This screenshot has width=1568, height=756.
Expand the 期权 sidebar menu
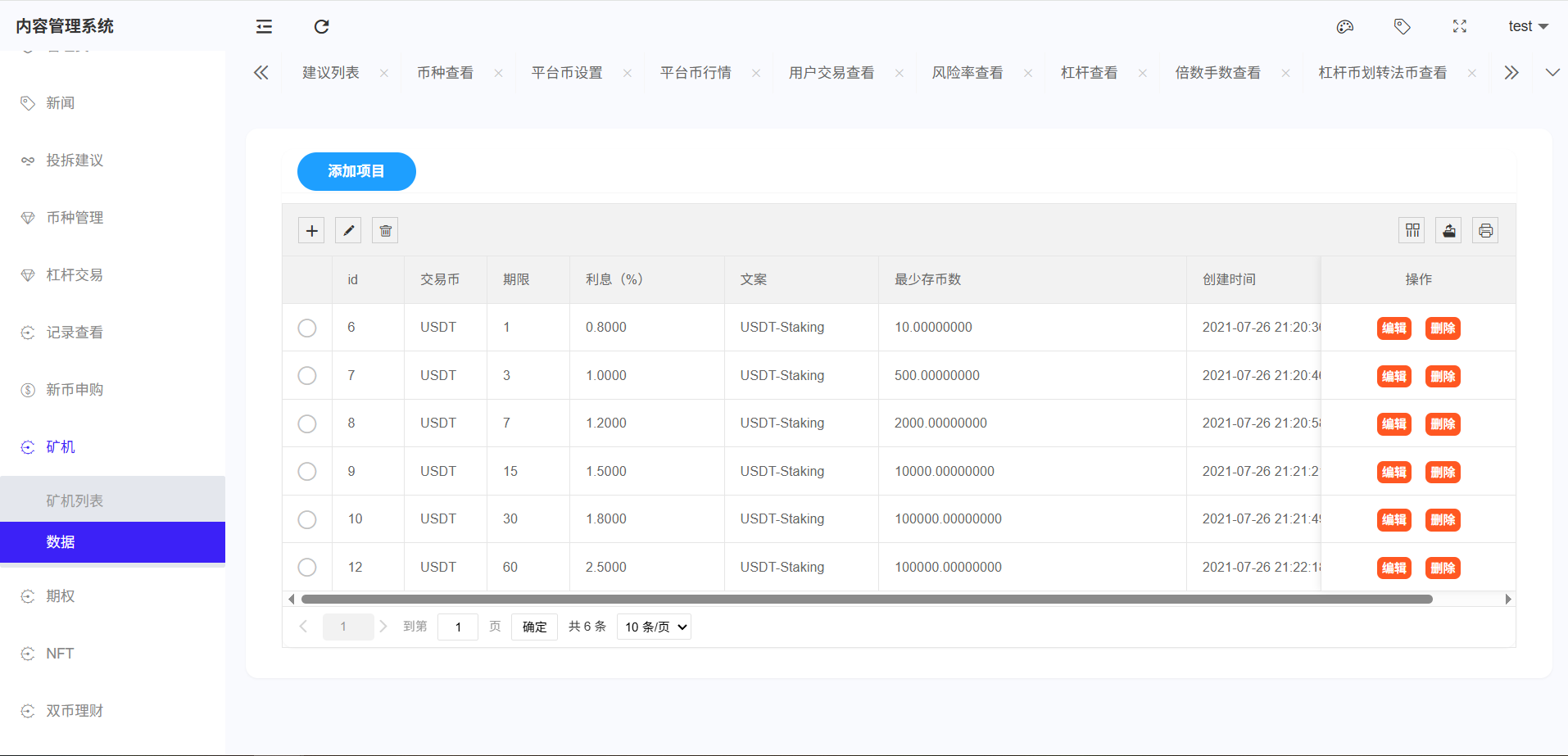(61, 596)
